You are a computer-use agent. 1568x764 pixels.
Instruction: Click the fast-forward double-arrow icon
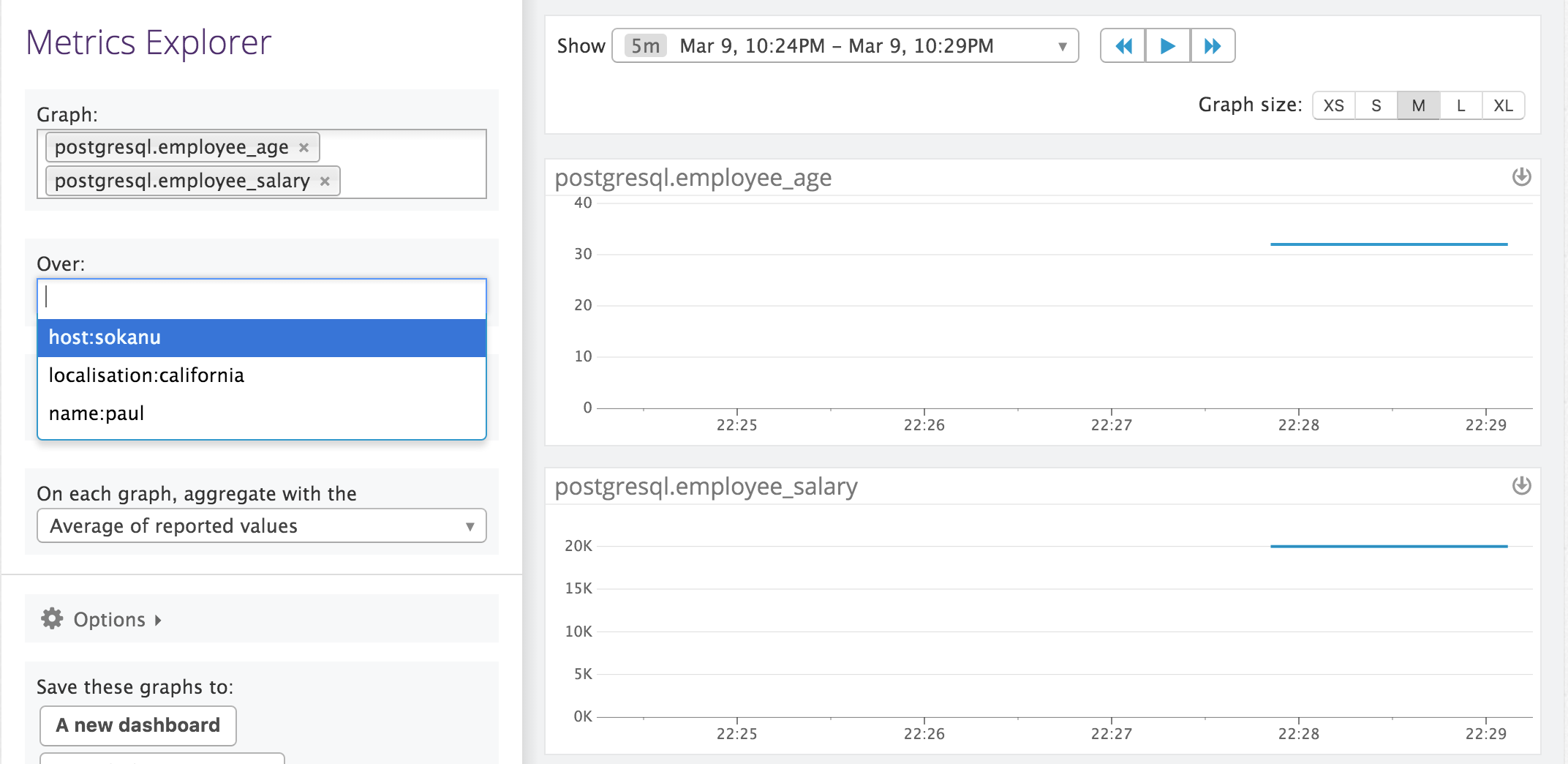pos(1213,45)
